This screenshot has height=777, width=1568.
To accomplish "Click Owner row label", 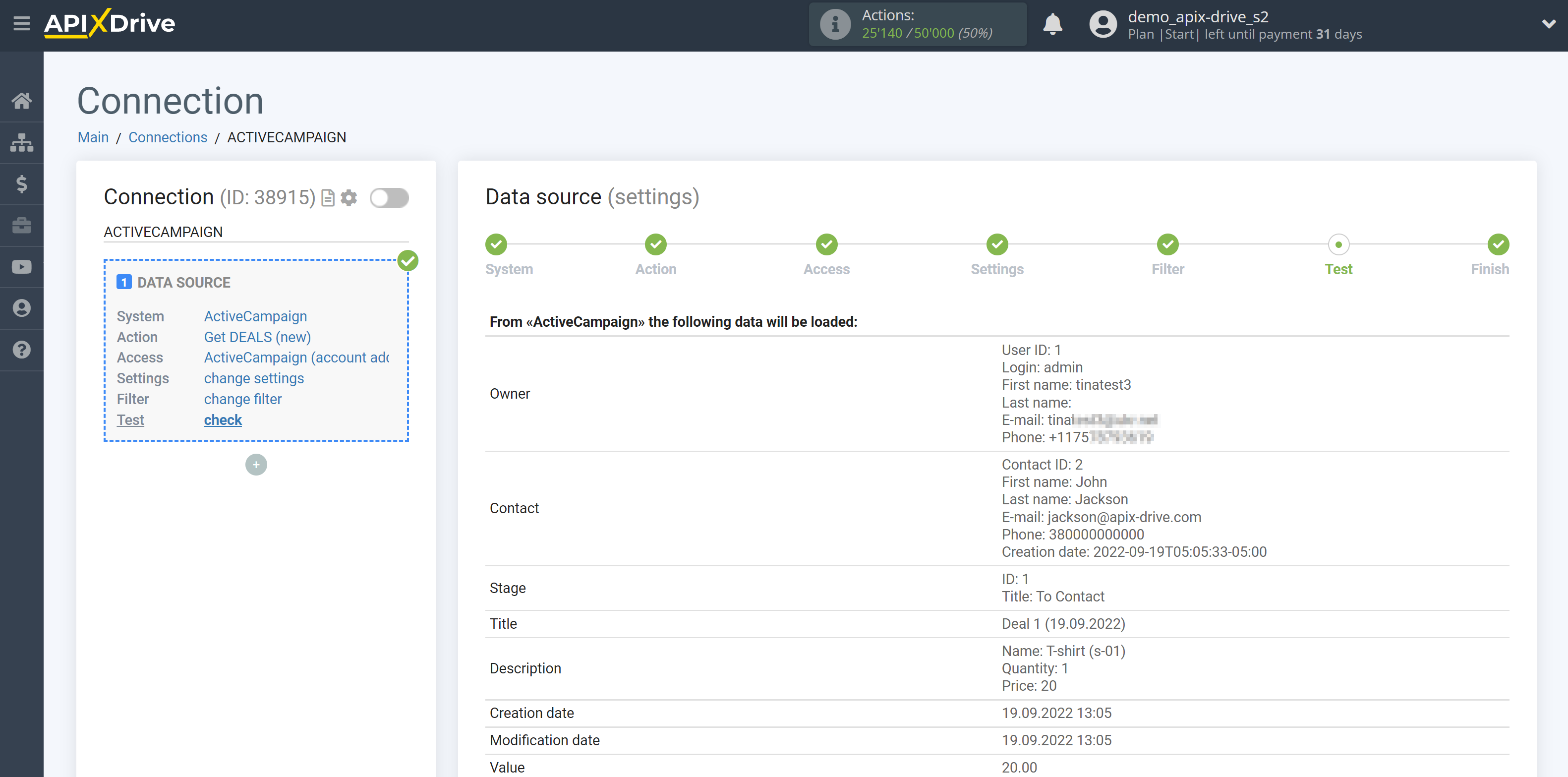I will (510, 393).
